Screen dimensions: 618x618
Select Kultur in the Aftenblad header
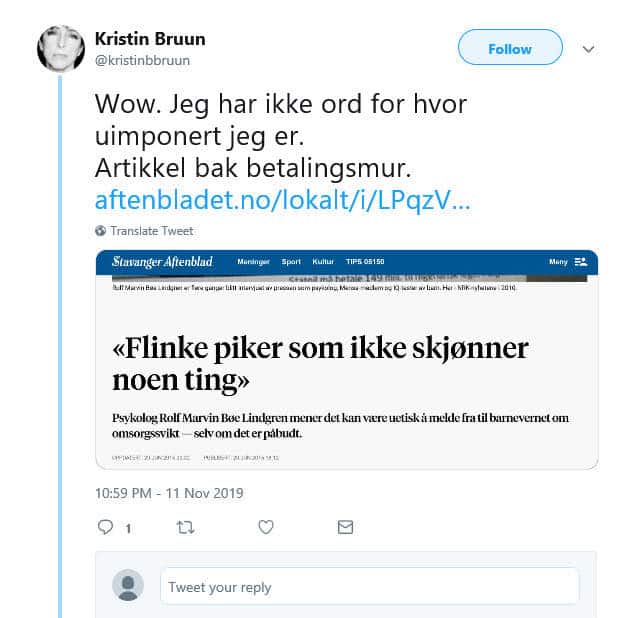coord(323,262)
